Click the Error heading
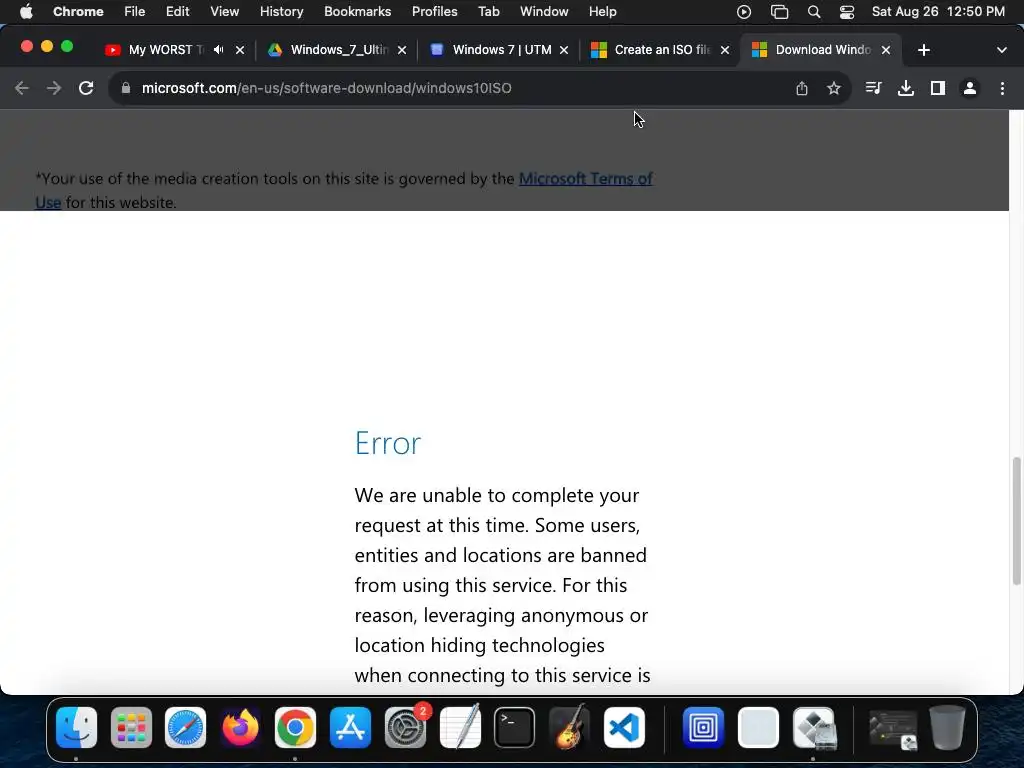This screenshot has height=768, width=1024. 388,443
